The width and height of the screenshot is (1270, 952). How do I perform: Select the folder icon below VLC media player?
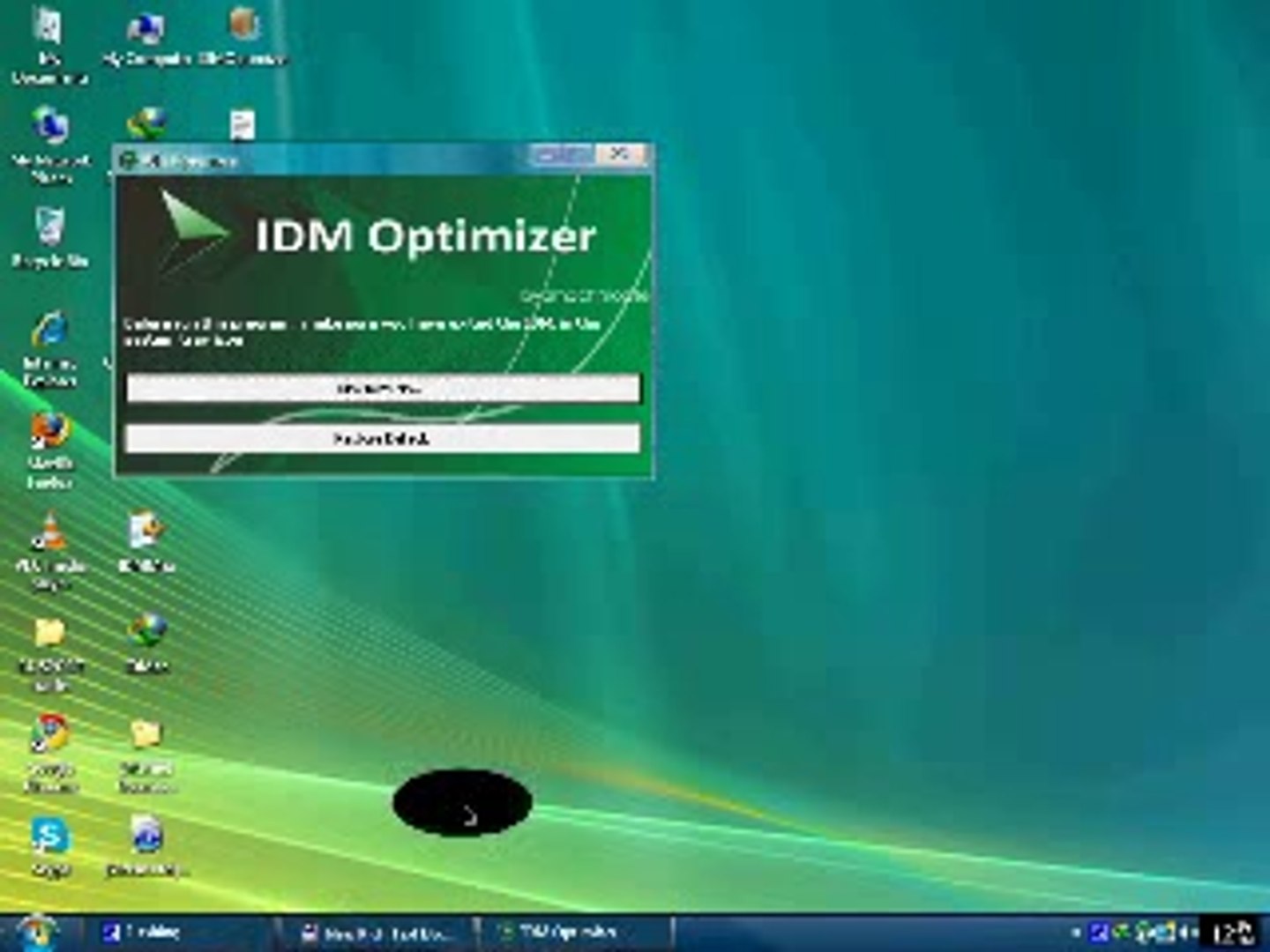click(x=50, y=654)
